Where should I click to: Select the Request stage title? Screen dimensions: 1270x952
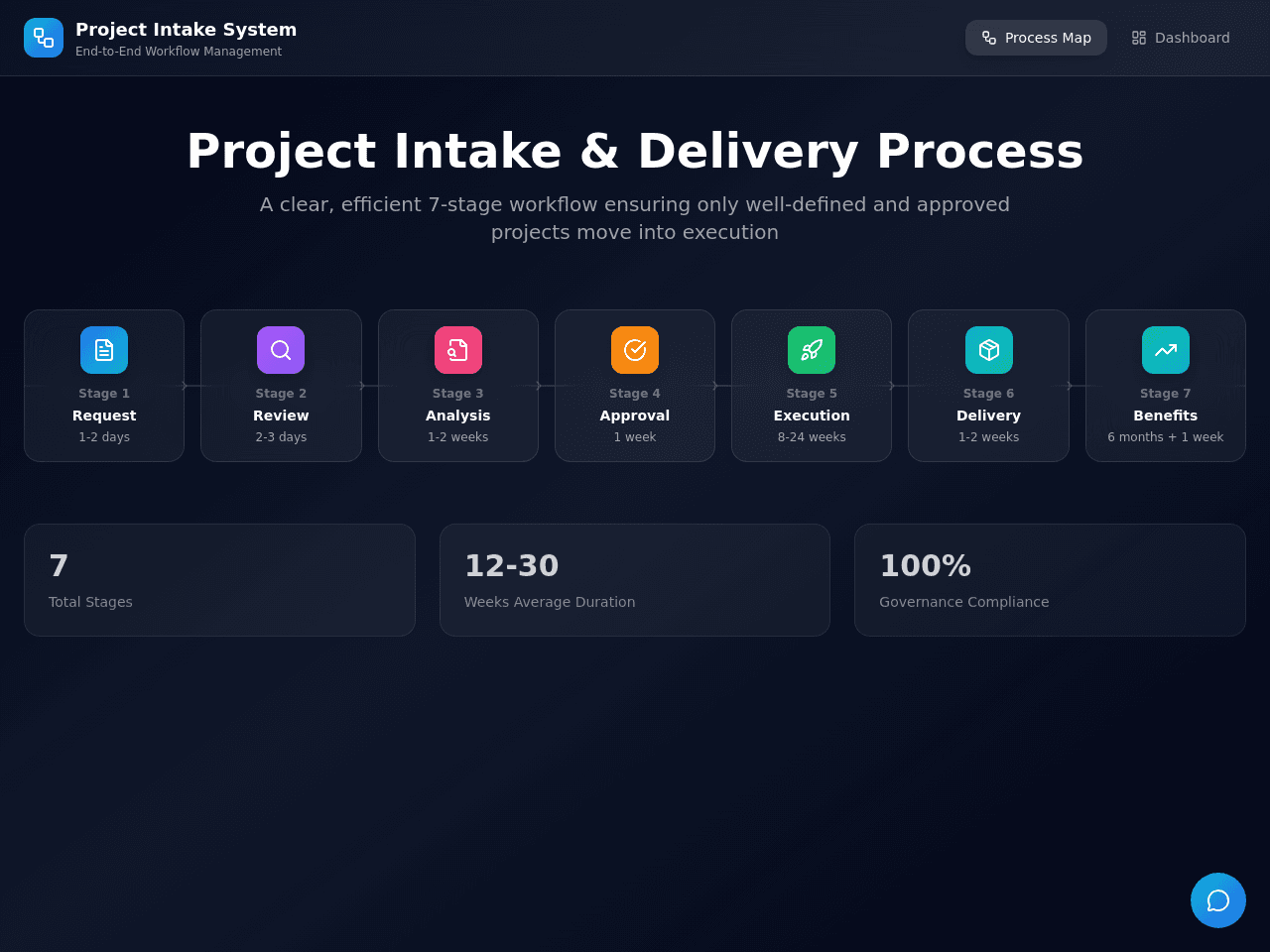[x=104, y=416]
